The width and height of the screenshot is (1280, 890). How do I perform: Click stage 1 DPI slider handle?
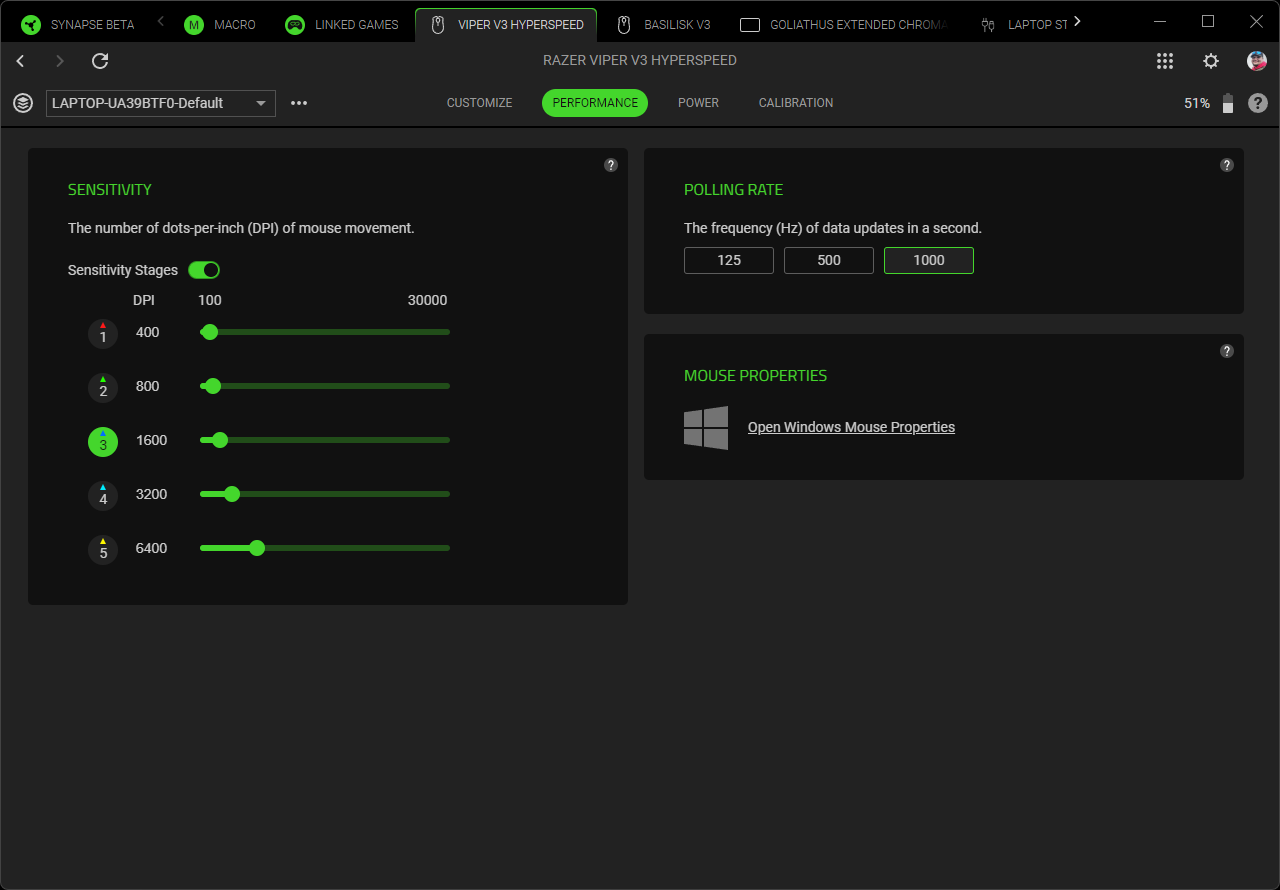[x=209, y=332]
